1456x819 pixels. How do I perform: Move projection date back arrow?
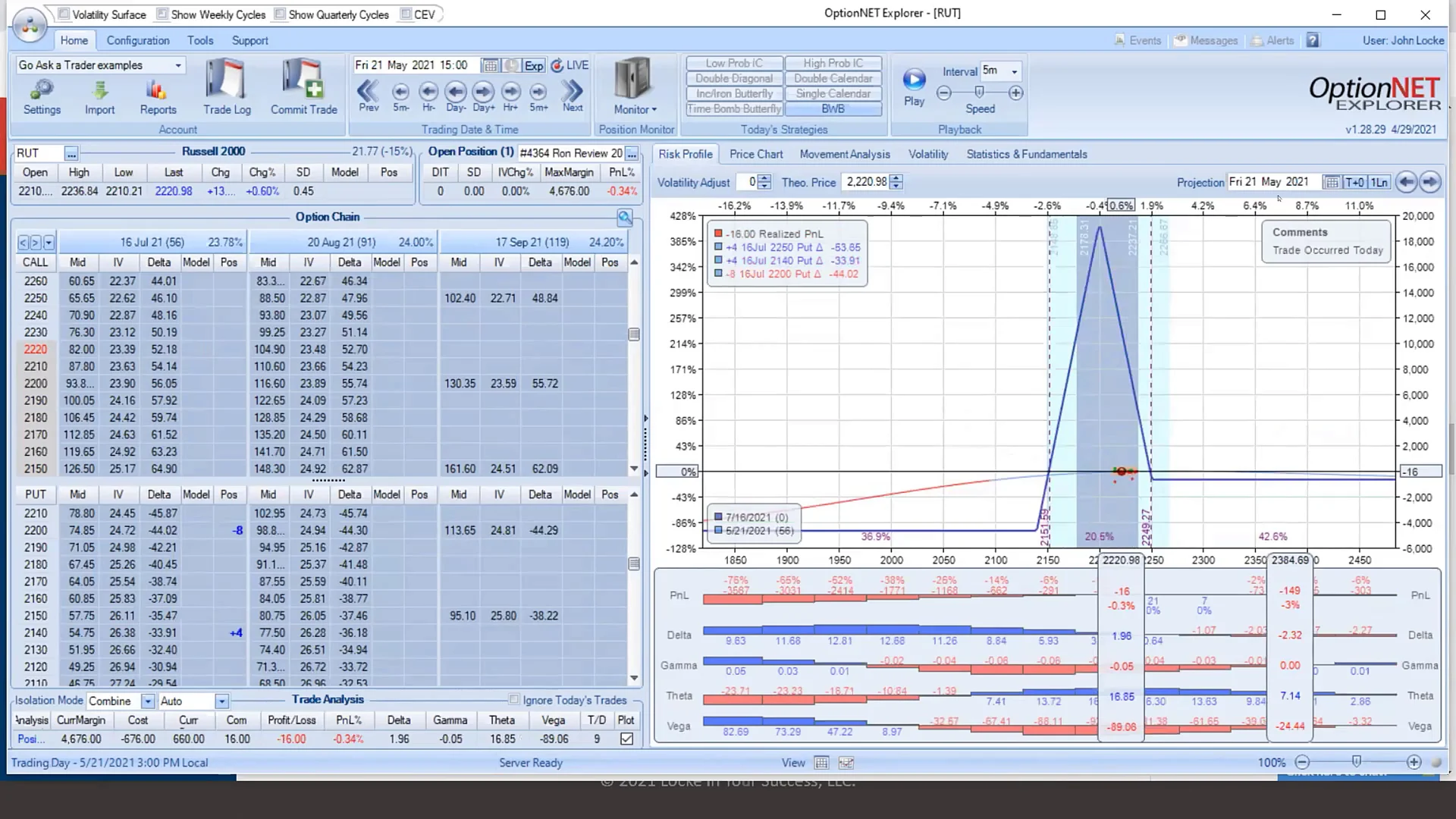[1406, 182]
